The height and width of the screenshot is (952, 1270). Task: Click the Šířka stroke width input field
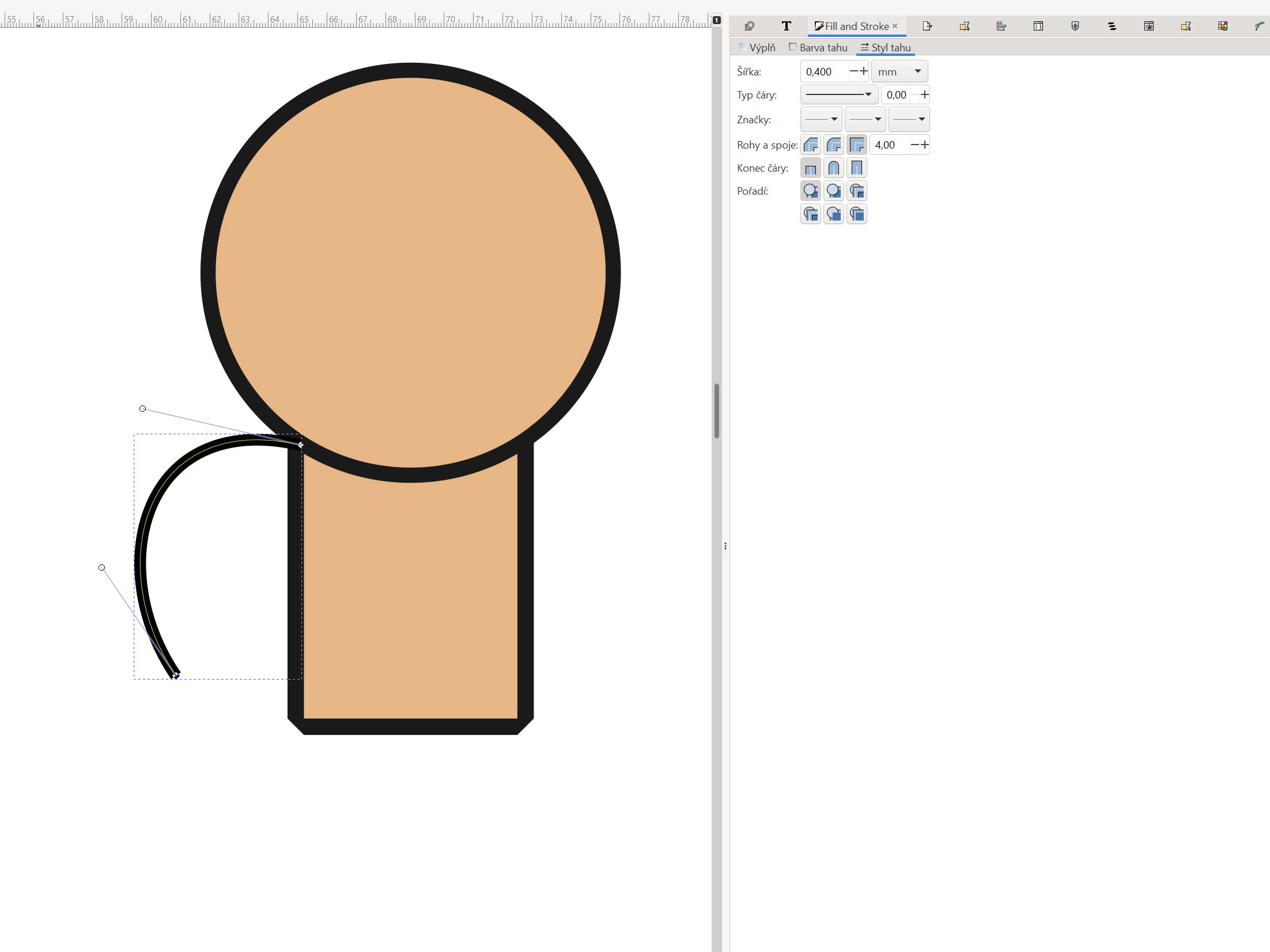(824, 71)
